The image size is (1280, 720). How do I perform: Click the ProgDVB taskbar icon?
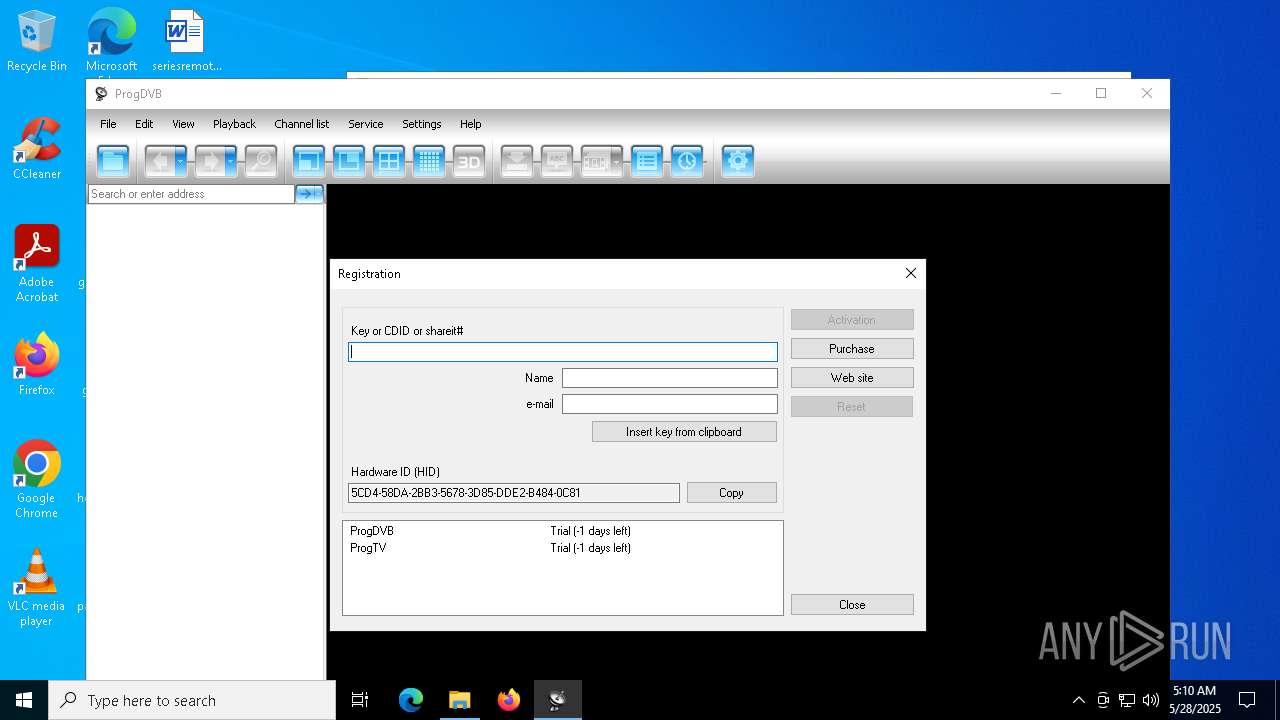pos(558,700)
